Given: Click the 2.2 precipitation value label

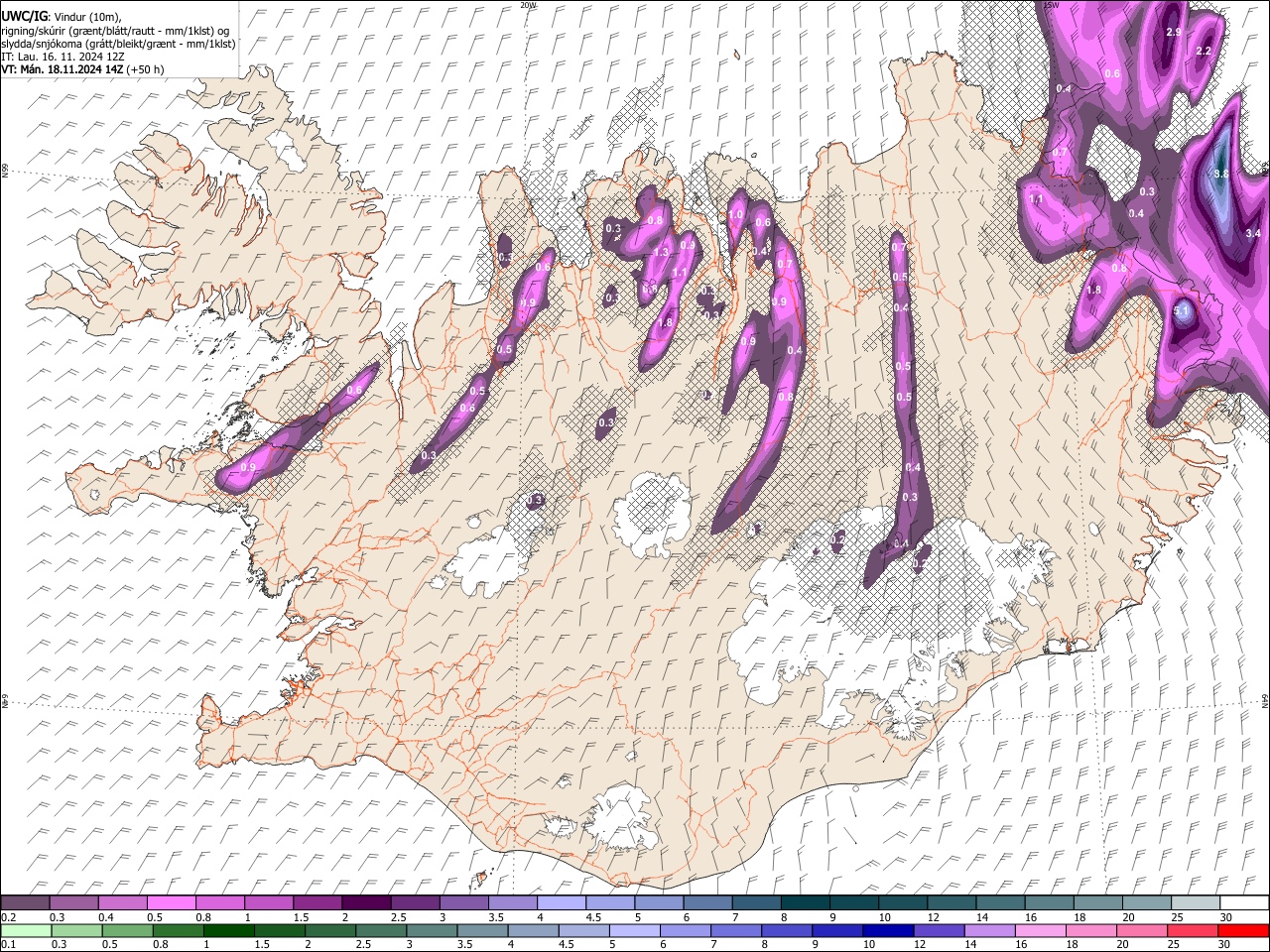Looking at the screenshot, I should pos(1205,51).
